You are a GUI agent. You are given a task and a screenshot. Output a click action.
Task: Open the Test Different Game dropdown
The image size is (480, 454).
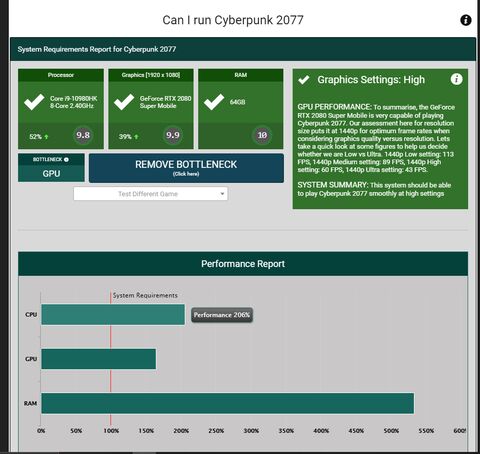pos(151,194)
